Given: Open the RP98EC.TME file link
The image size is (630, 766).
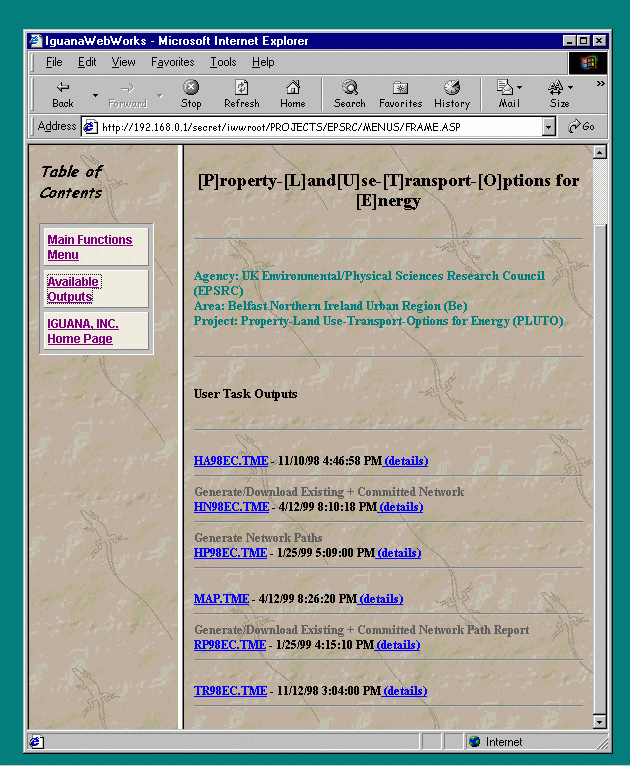Looking at the screenshot, I should (x=230, y=644).
